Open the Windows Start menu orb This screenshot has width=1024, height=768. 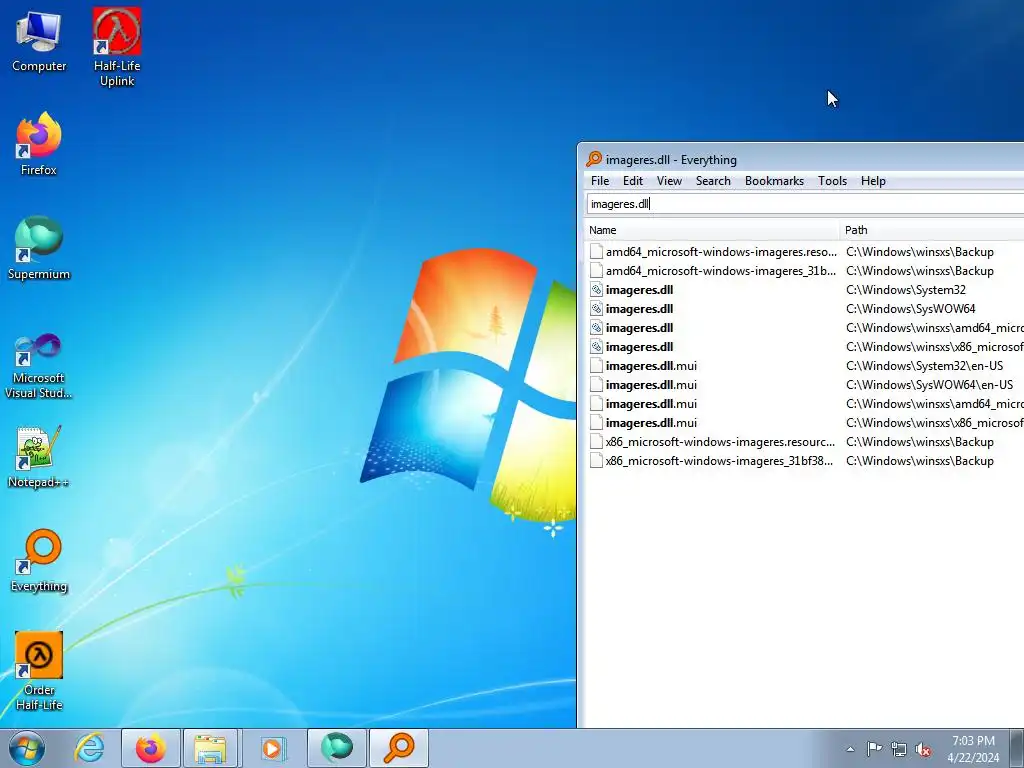(x=27, y=748)
